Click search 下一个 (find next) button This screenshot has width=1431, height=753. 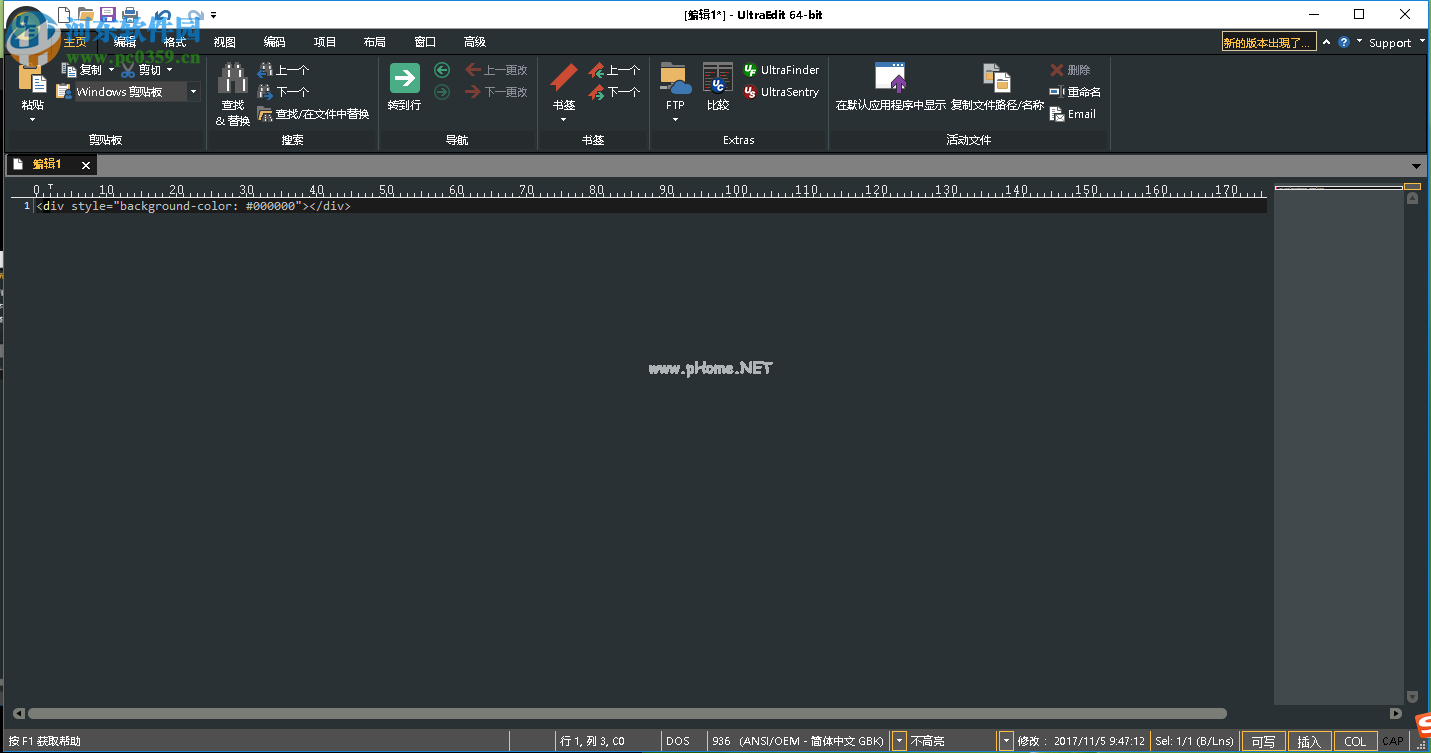pos(283,92)
